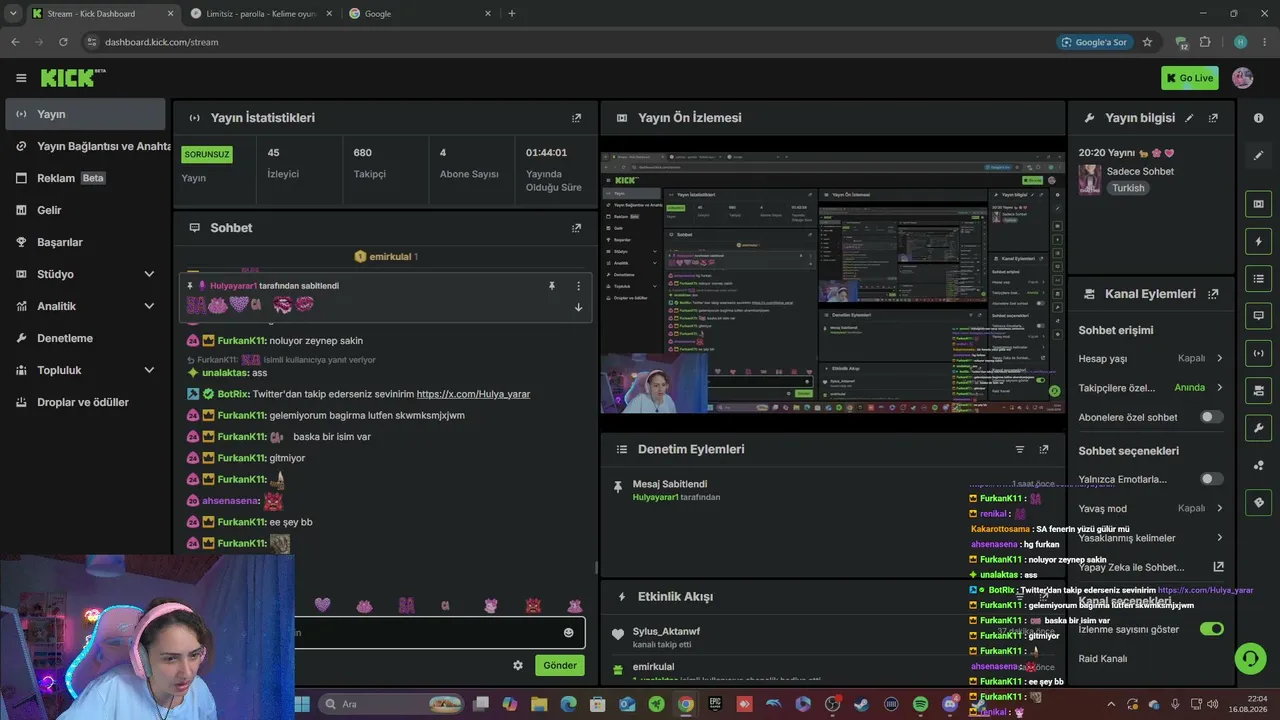Open the info icon in right rail

(x=1258, y=118)
